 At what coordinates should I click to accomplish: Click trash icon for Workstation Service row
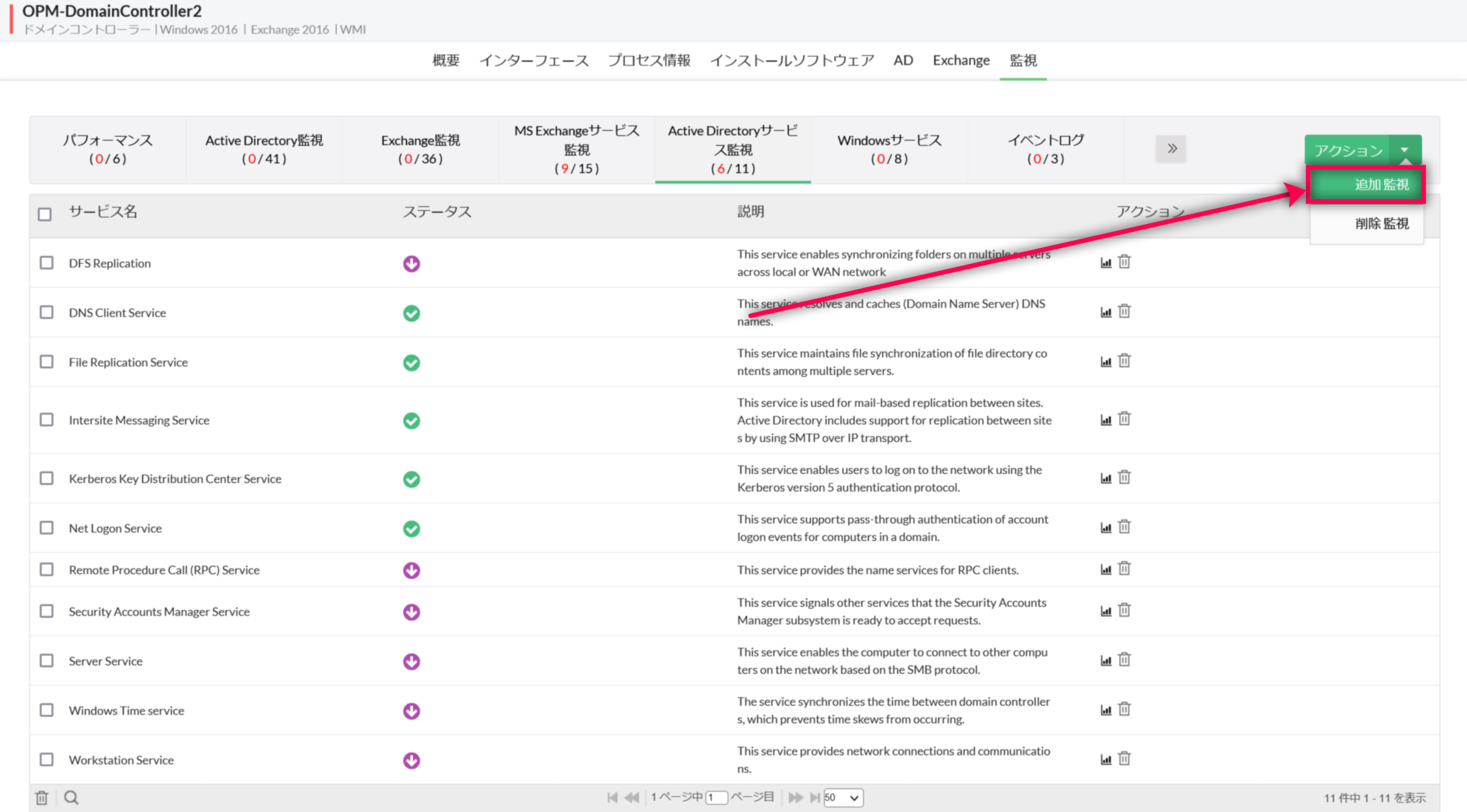(1124, 759)
